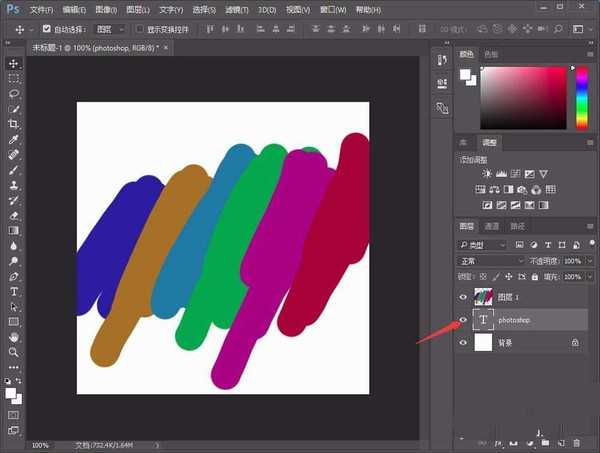This screenshot has width=600, height=453.
Task: Toggle visibility of 图层 1
Action: (x=462, y=296)
